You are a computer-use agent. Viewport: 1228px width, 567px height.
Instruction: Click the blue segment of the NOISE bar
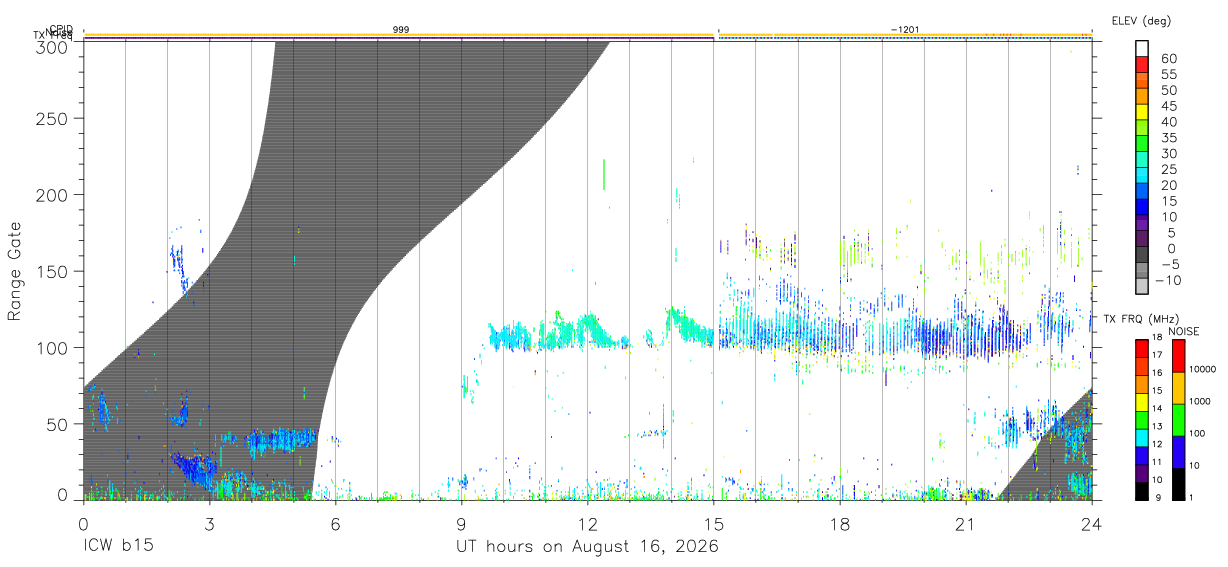point(1178,452)
